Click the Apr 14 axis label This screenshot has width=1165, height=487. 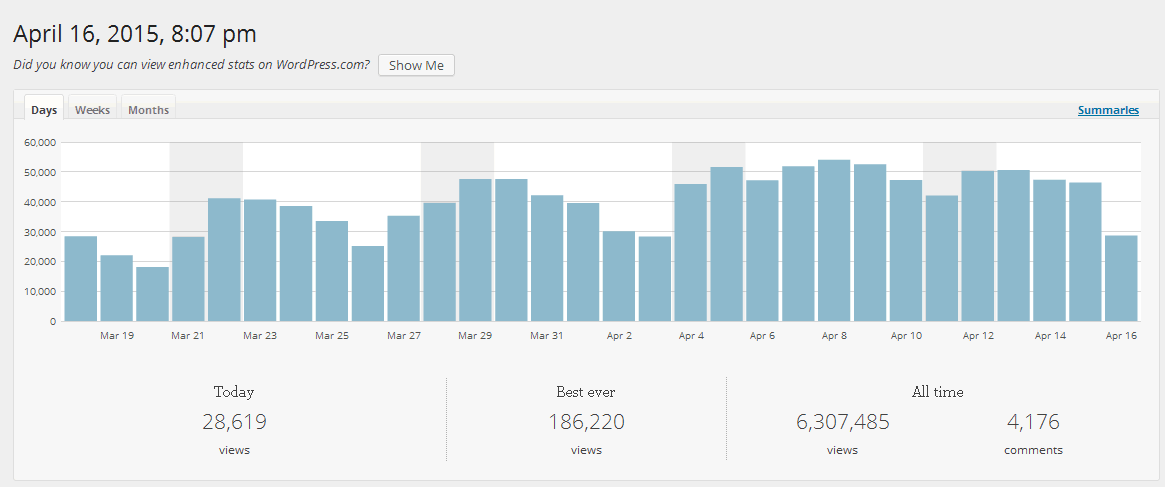click(x=1050, y=336)
